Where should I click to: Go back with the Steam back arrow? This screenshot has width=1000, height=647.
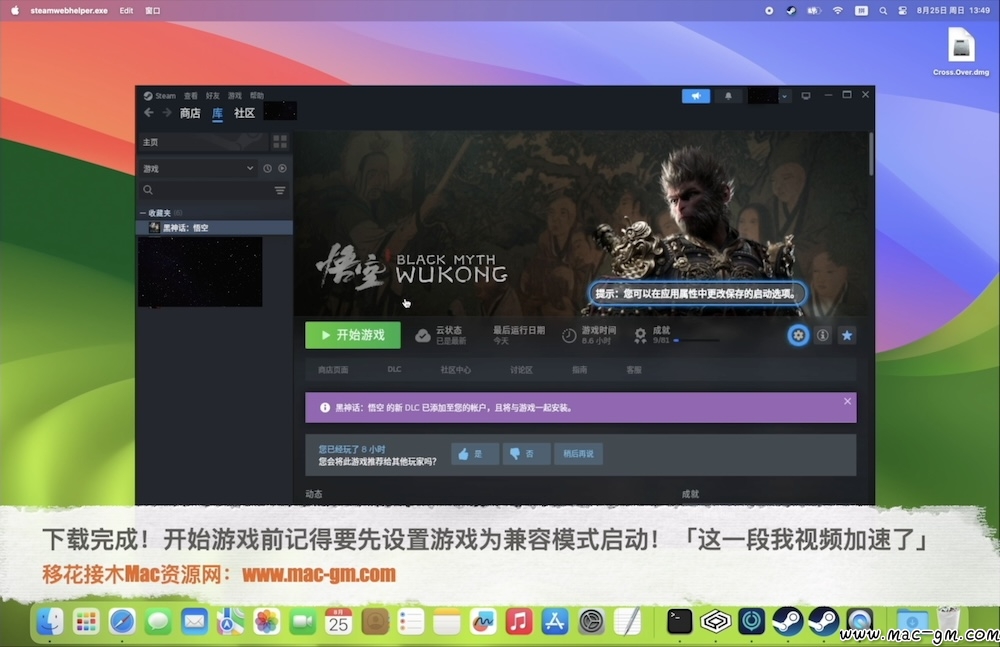(149, 113)
